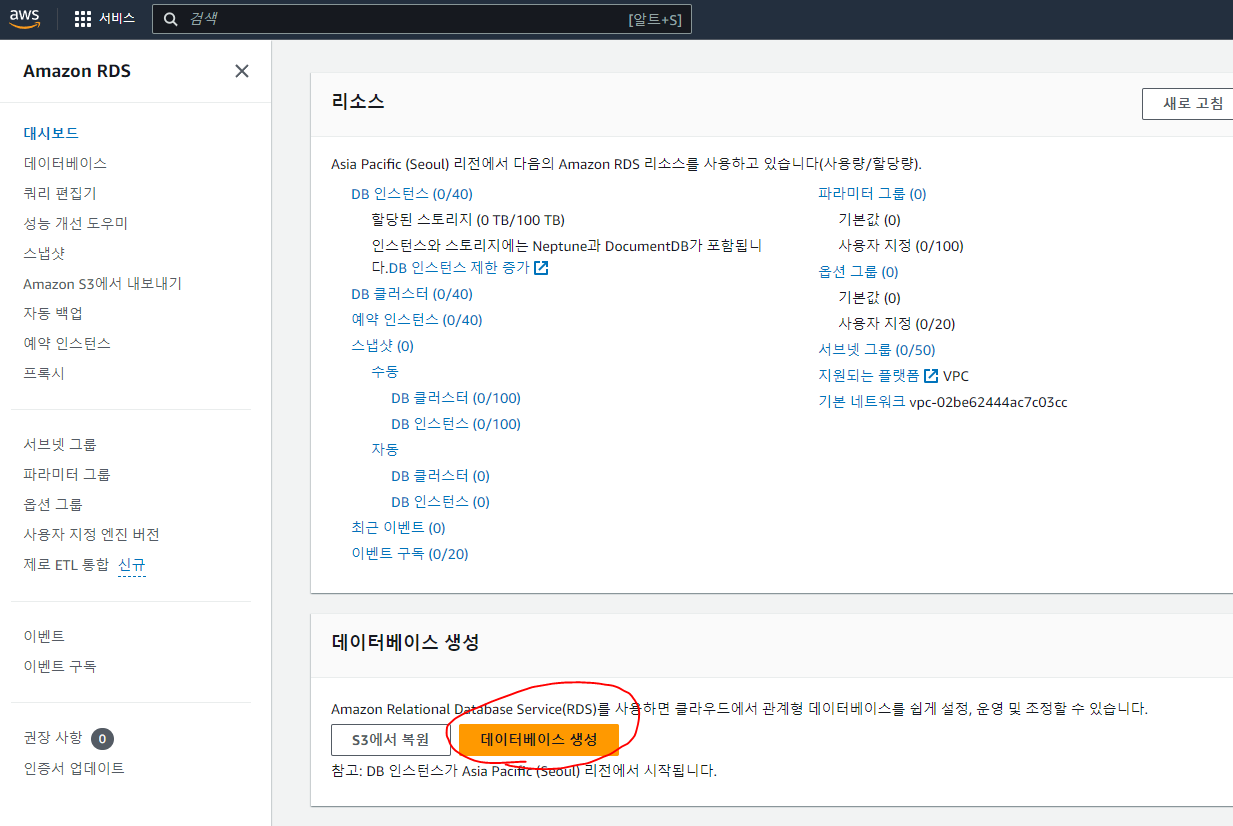Go to 쿼리 편집기
The image size is (1233, 826).
click(x=60, y=193)
